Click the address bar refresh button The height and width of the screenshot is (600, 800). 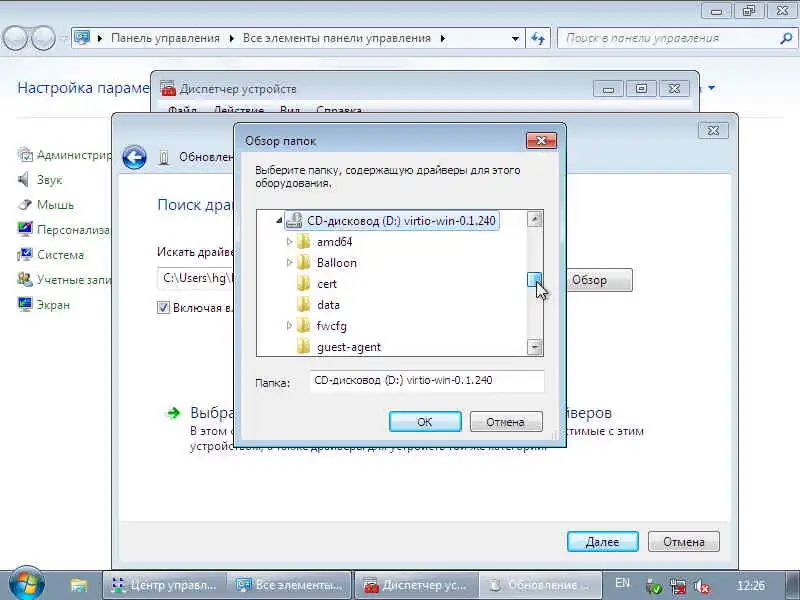[538, 38]
